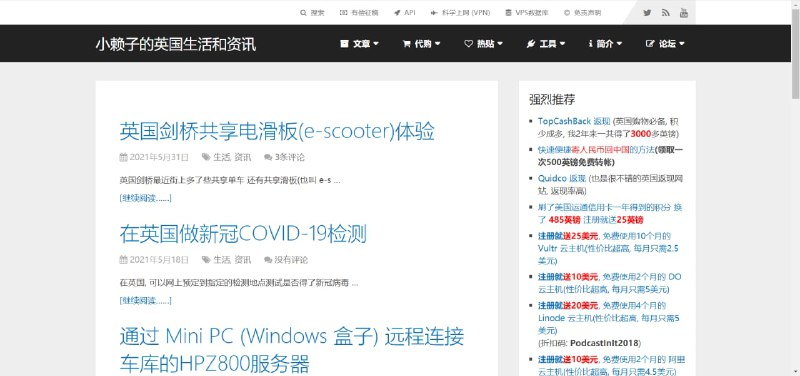Click the calendar icon beside 2021年5月31日
This screenshot has width=800, height=376.
[x=123, y=157]
